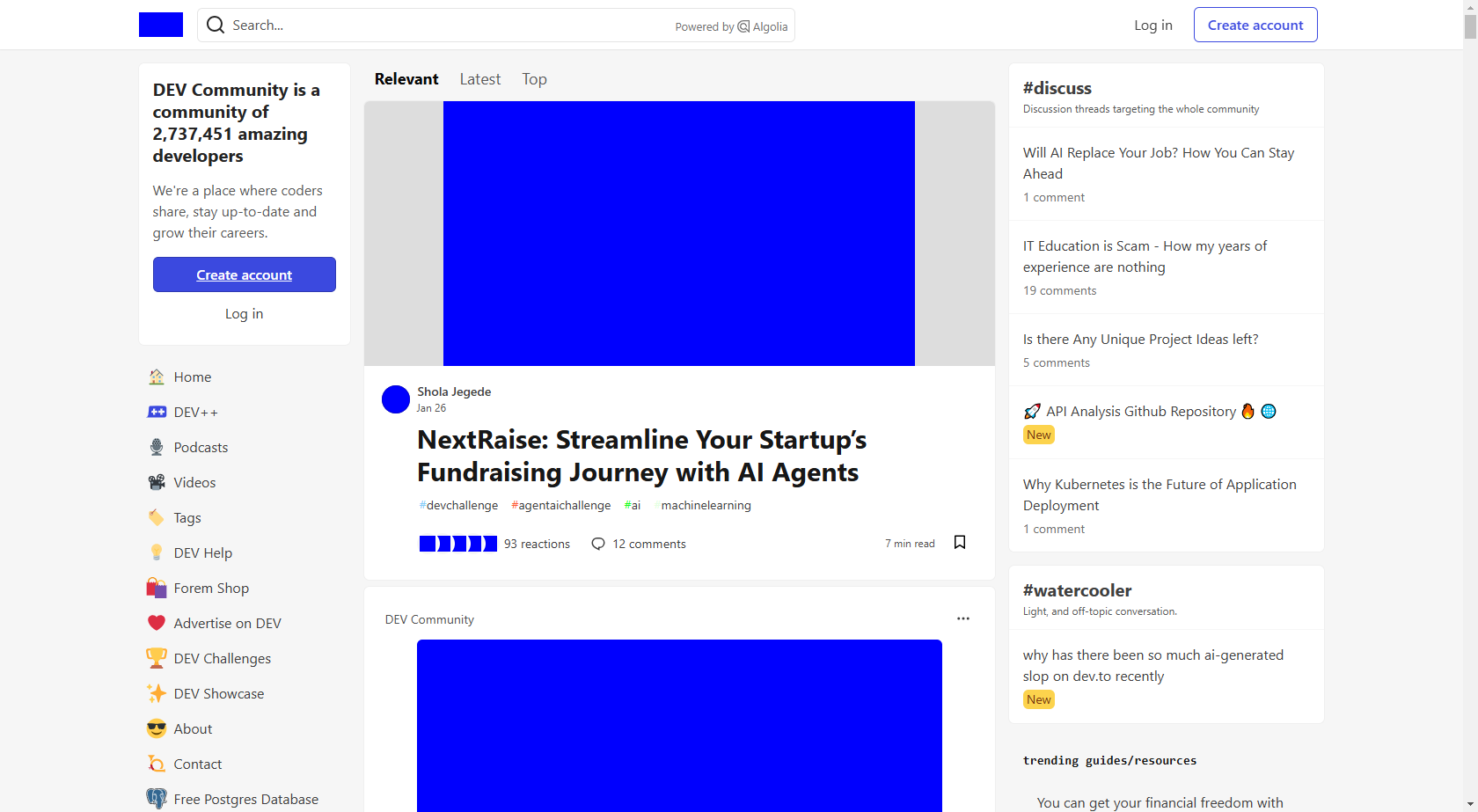Select the Top feed tab
The height and width of the screenshot is (812, 1478).
[x=534, y=79]
